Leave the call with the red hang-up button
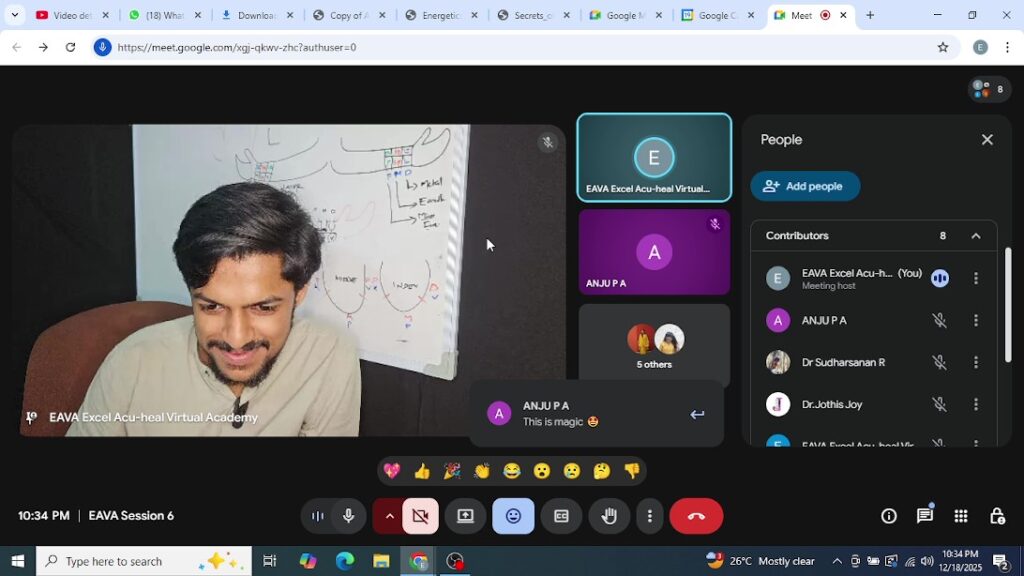Screen dimensions: 1024x576 (x=696, y=516)
